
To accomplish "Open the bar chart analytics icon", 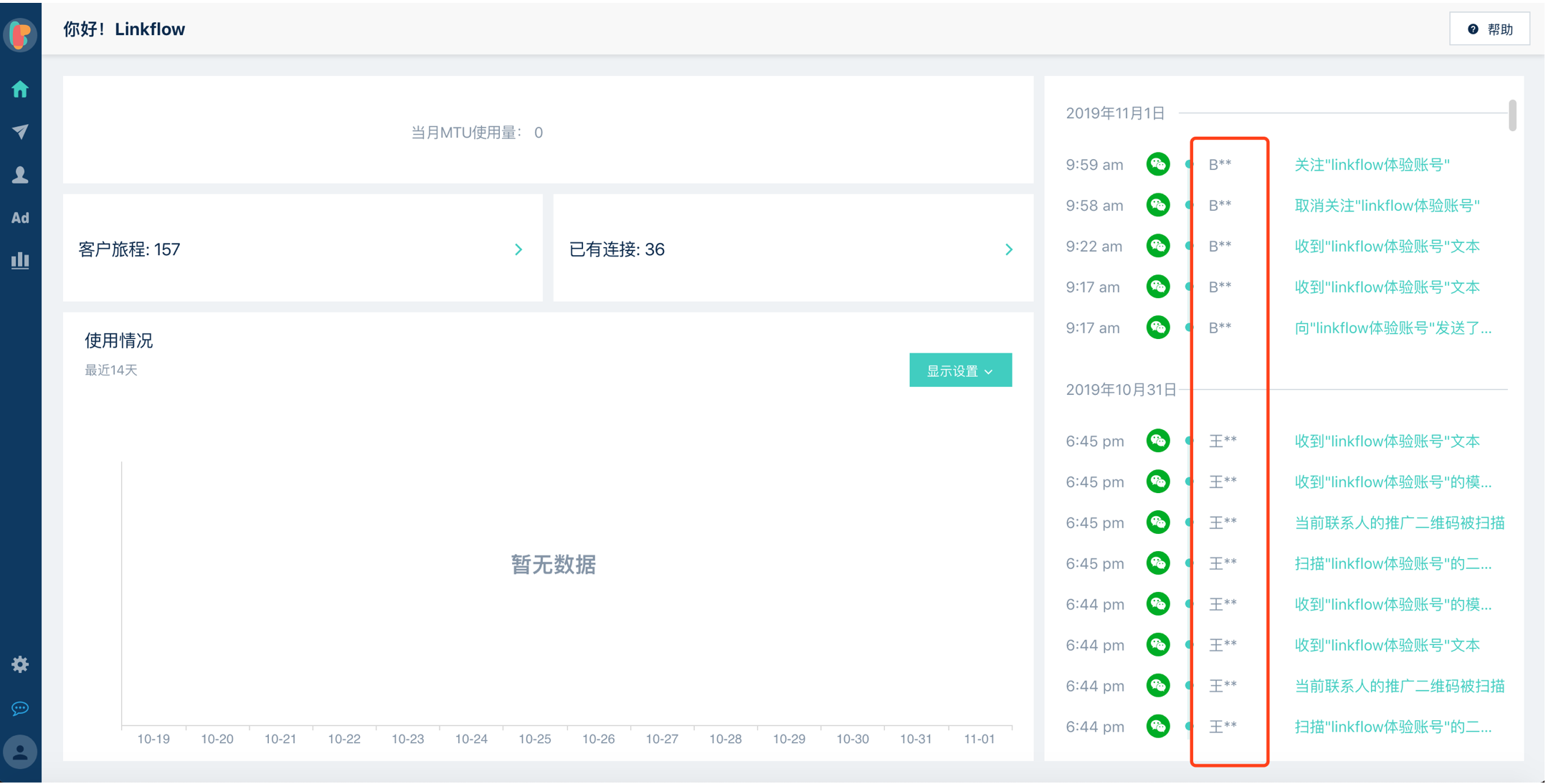I will pos(20,260).
